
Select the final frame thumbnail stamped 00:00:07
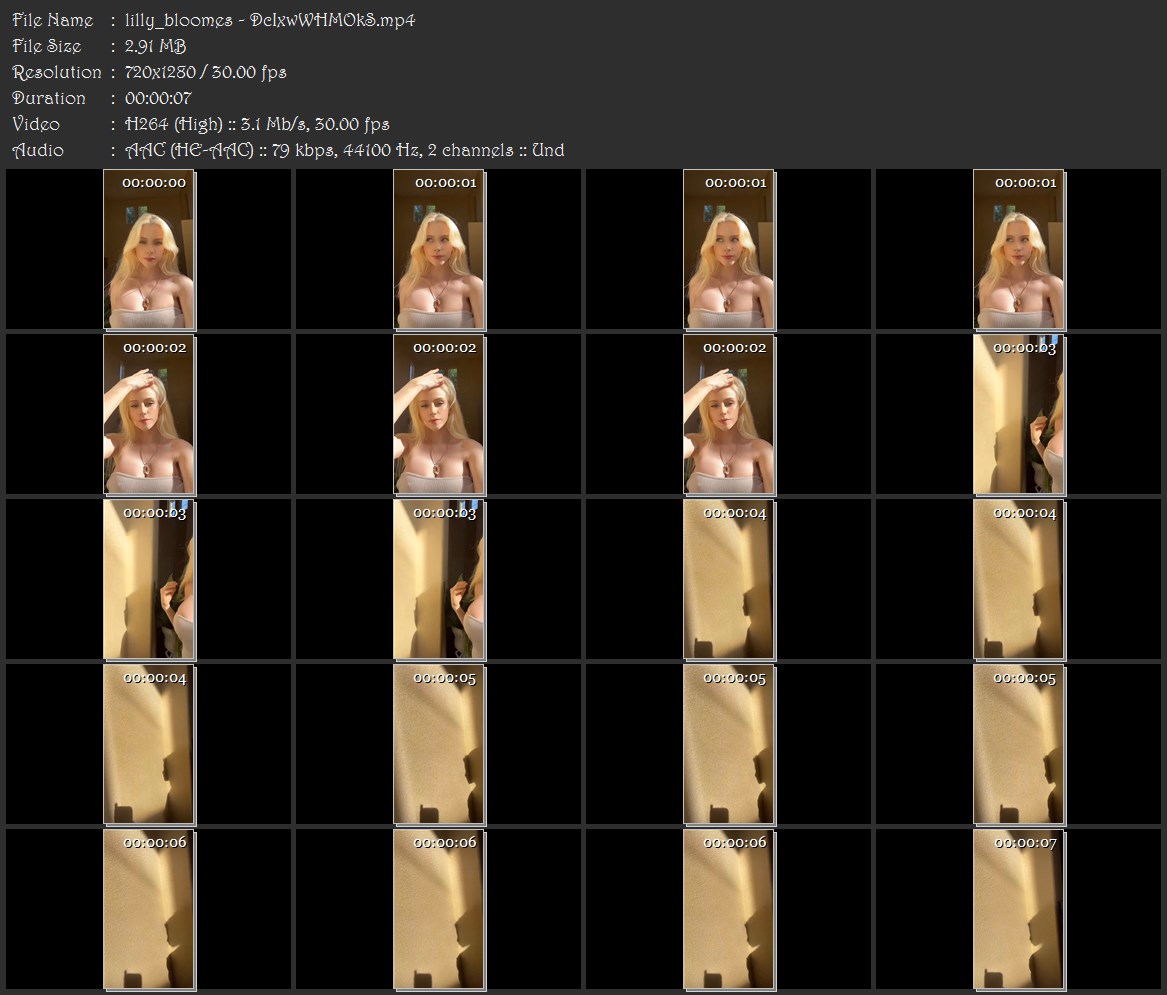click(1019, 909)
